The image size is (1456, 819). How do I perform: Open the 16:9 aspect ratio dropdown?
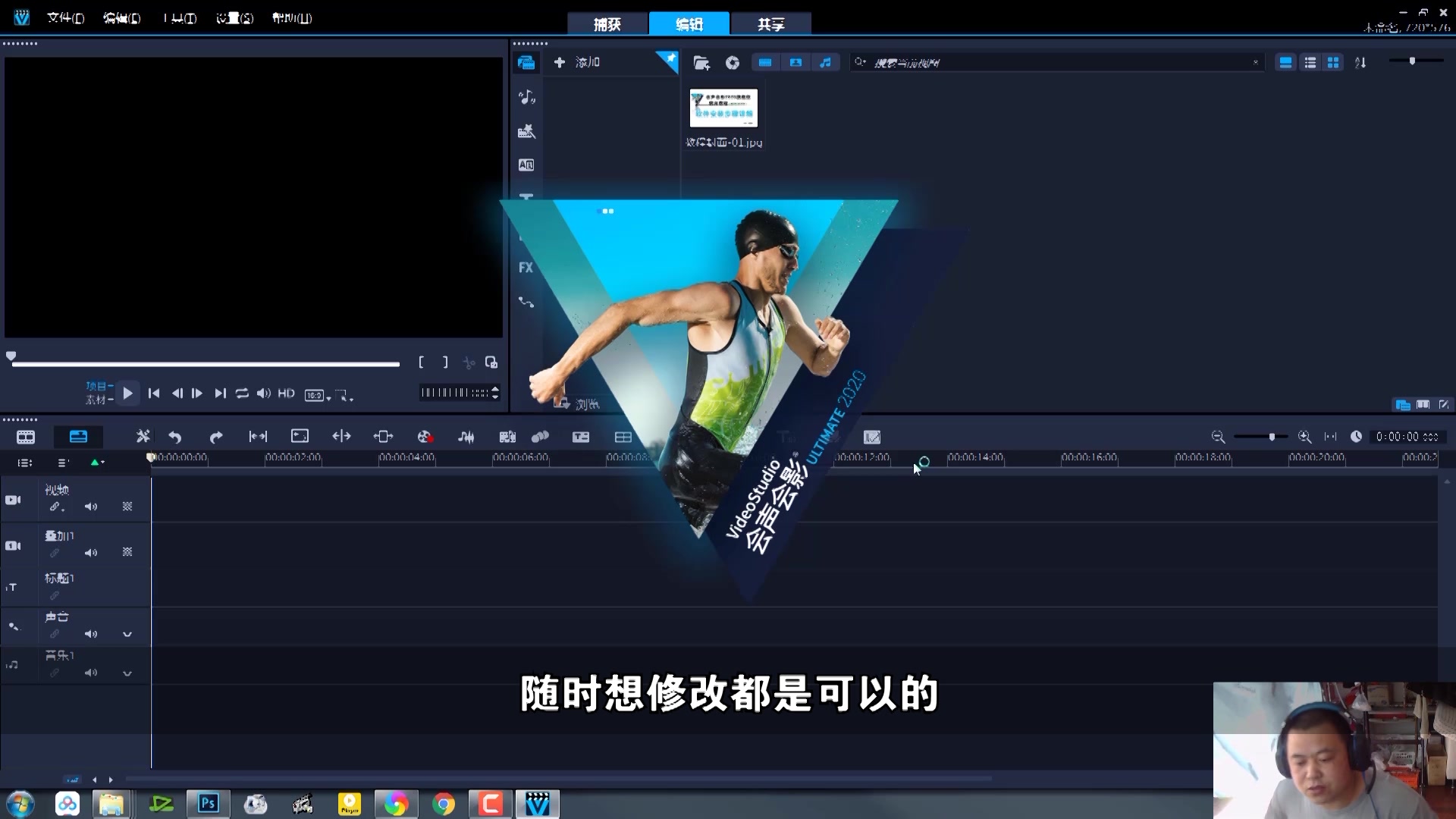[x=316, y=394]
